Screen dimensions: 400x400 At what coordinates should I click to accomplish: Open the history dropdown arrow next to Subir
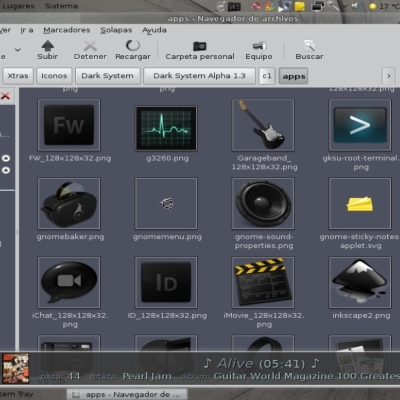(18, 50)
